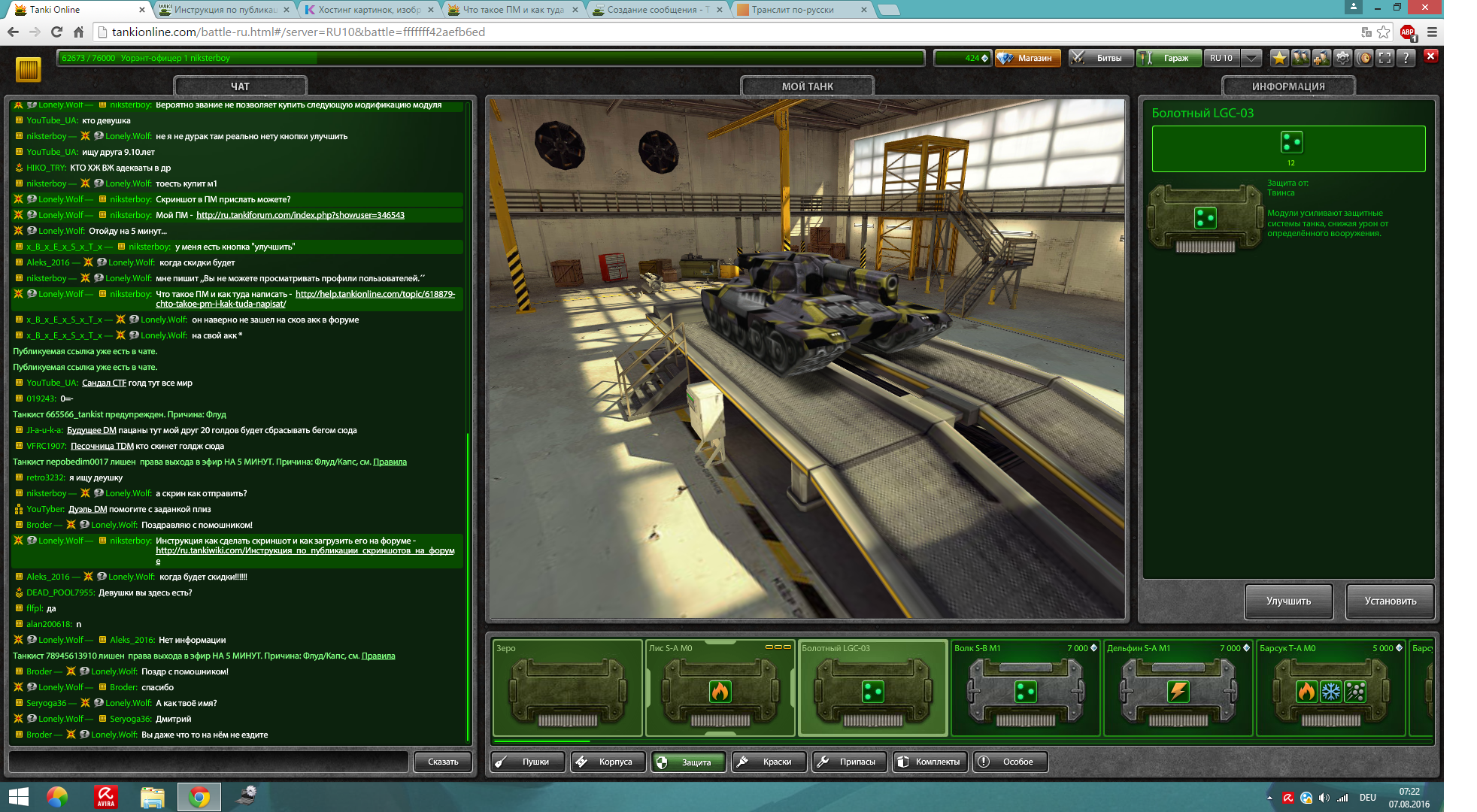This screenshot has width=1477, height=812.
Task: Open the Магазин shop button
Action: click(x=1027, y=58)
